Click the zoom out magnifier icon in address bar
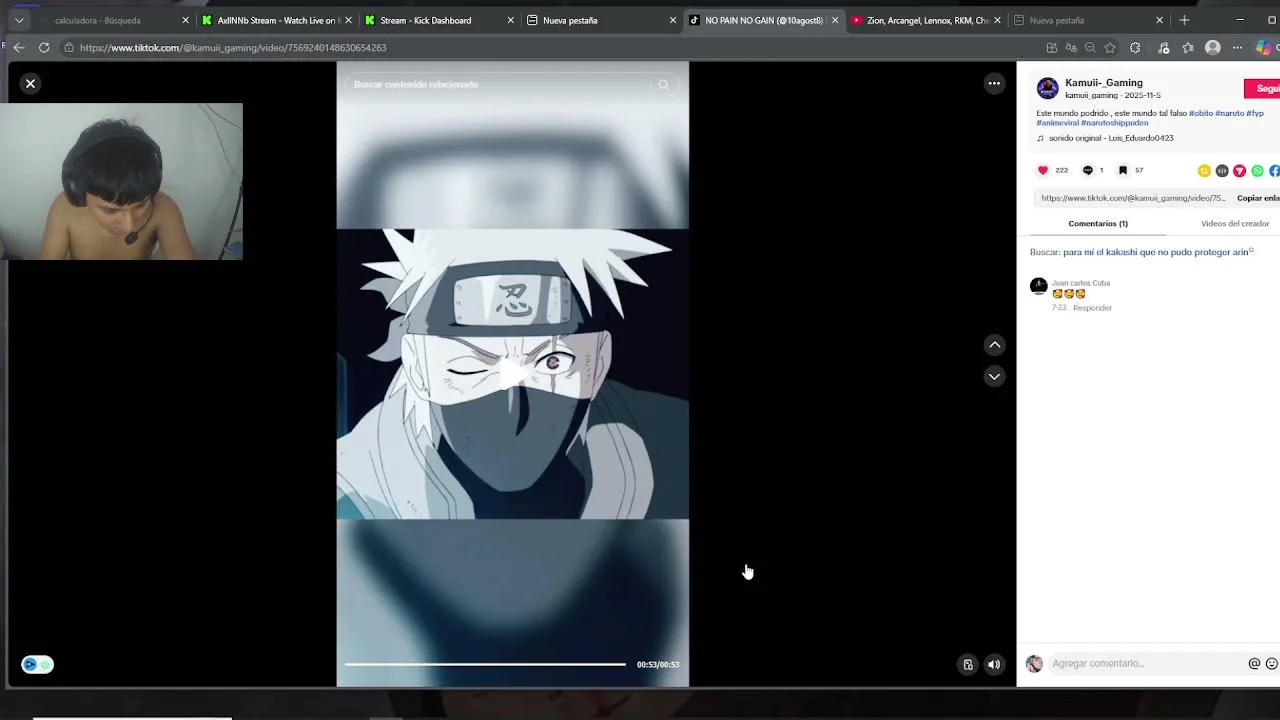This screenshot has height=720, width=1280. tap(1090, 48)
